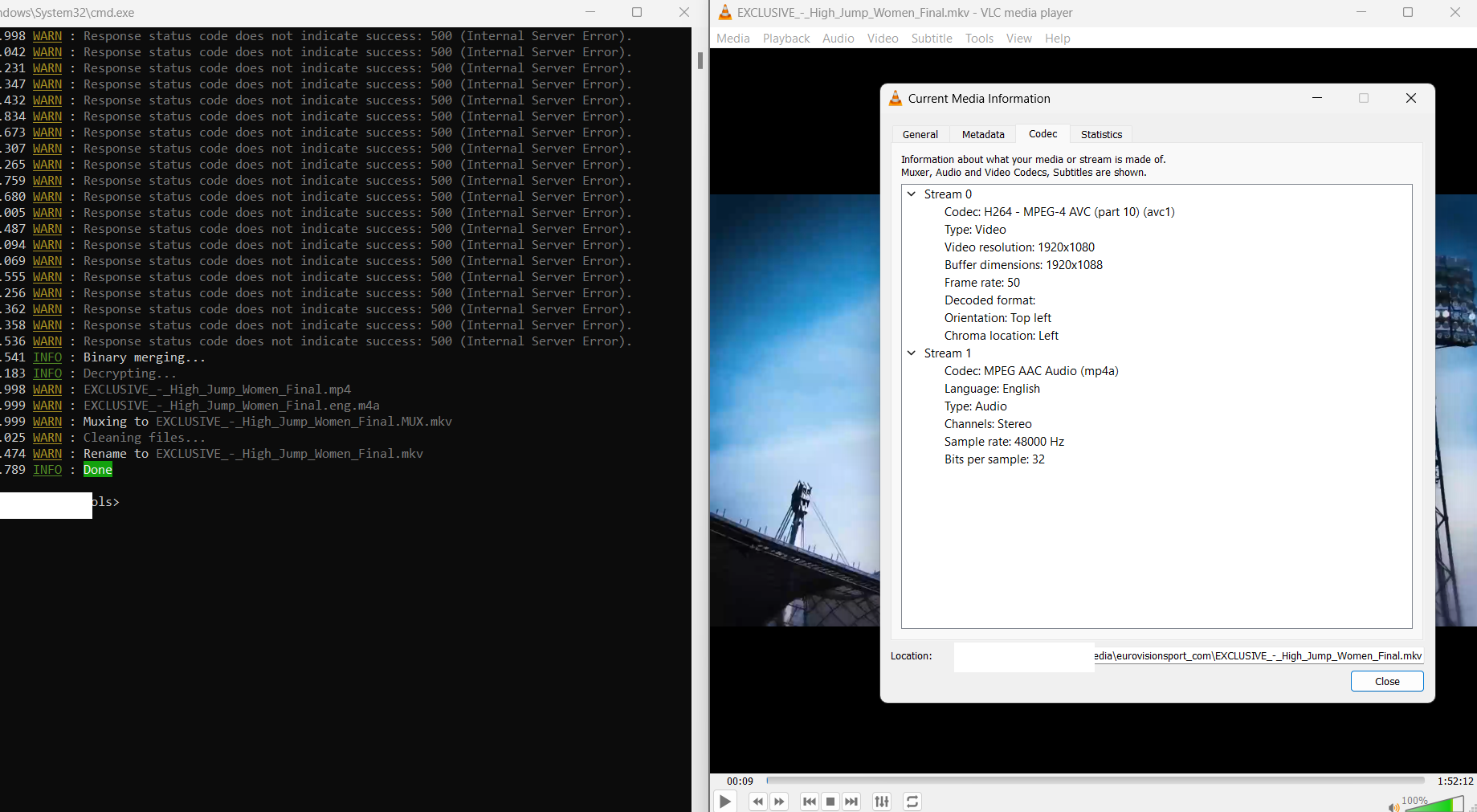Open extended settings equalizer icon
Image resolution: width=1477 pixels, height=812 pixels.
point(882,802)
